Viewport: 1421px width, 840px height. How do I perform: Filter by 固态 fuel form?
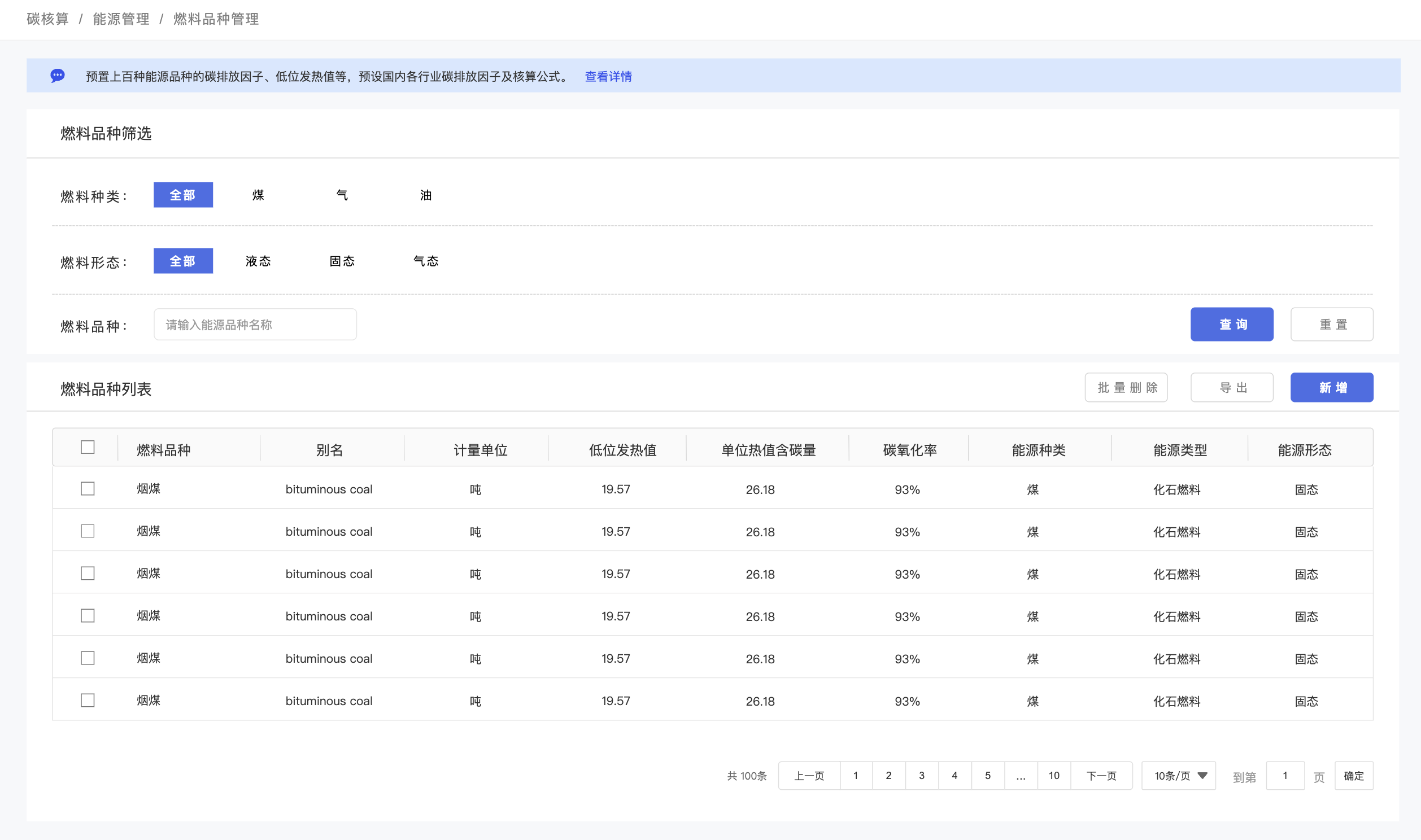(x=342, y=261)
